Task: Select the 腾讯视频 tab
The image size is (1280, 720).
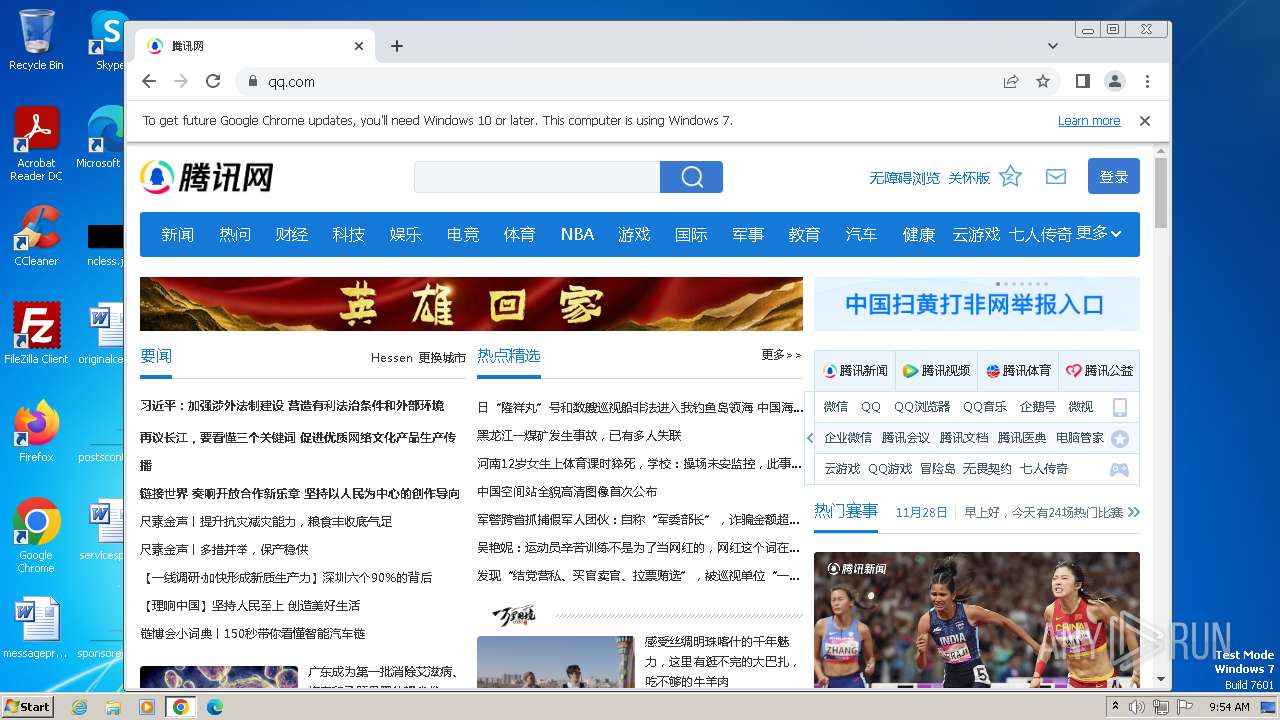Action: [x=936, y=370]
